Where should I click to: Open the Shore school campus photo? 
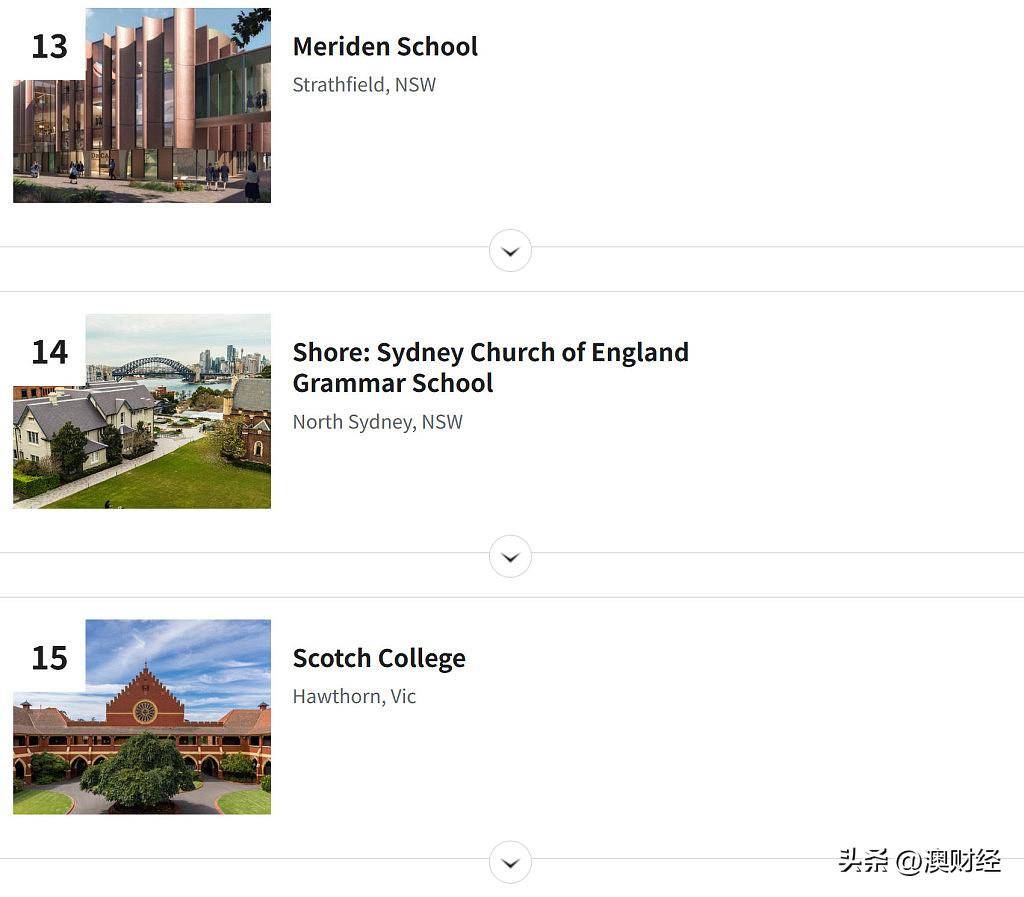click(x=142, y=411)
